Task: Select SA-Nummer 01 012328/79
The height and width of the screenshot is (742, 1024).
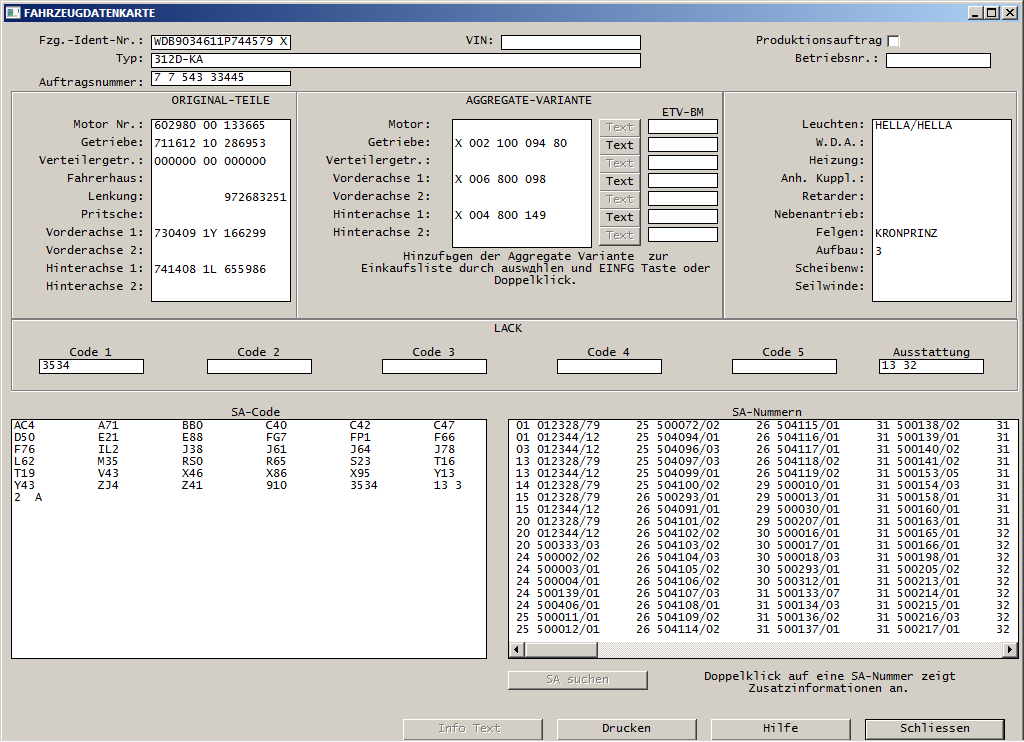Action: [558, 425]
